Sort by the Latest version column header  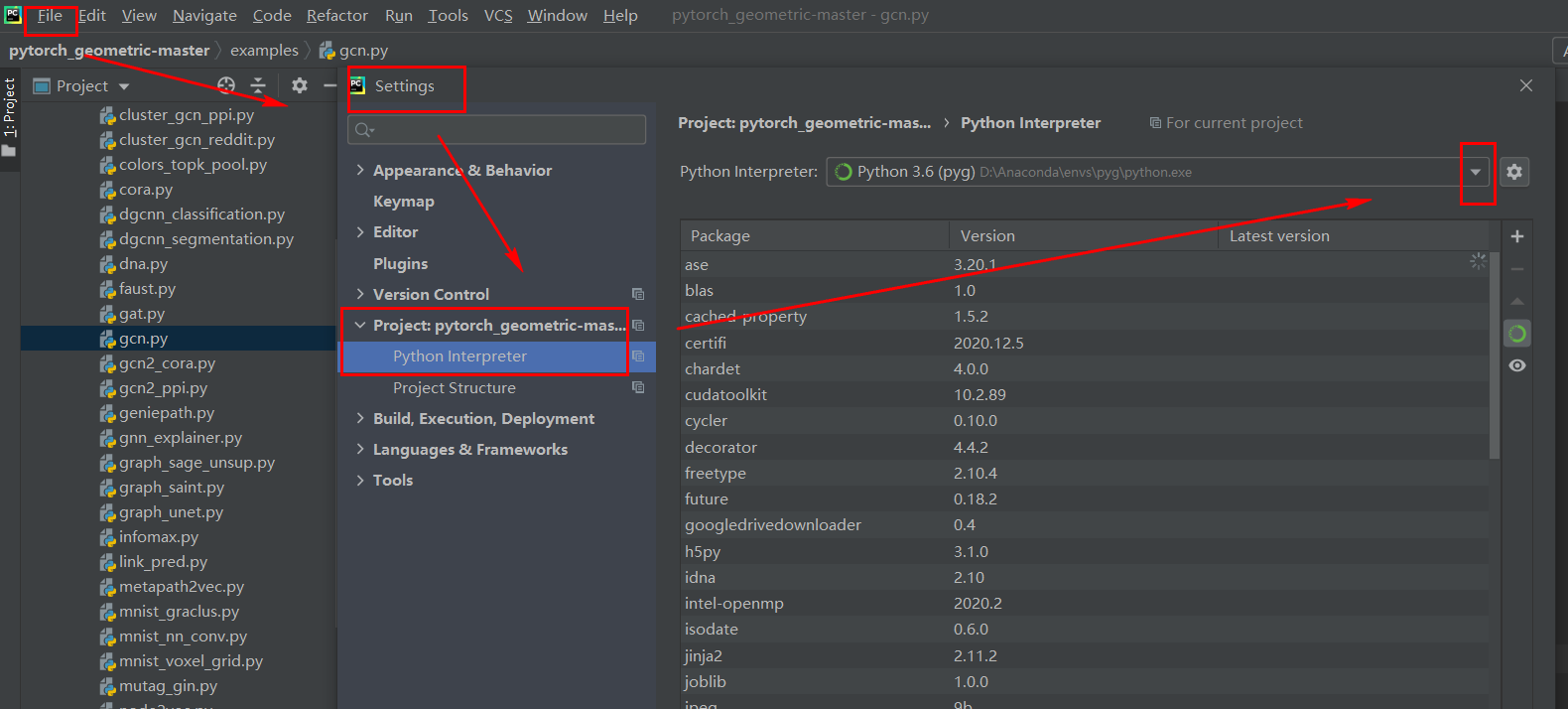[x=1354, y=236]
